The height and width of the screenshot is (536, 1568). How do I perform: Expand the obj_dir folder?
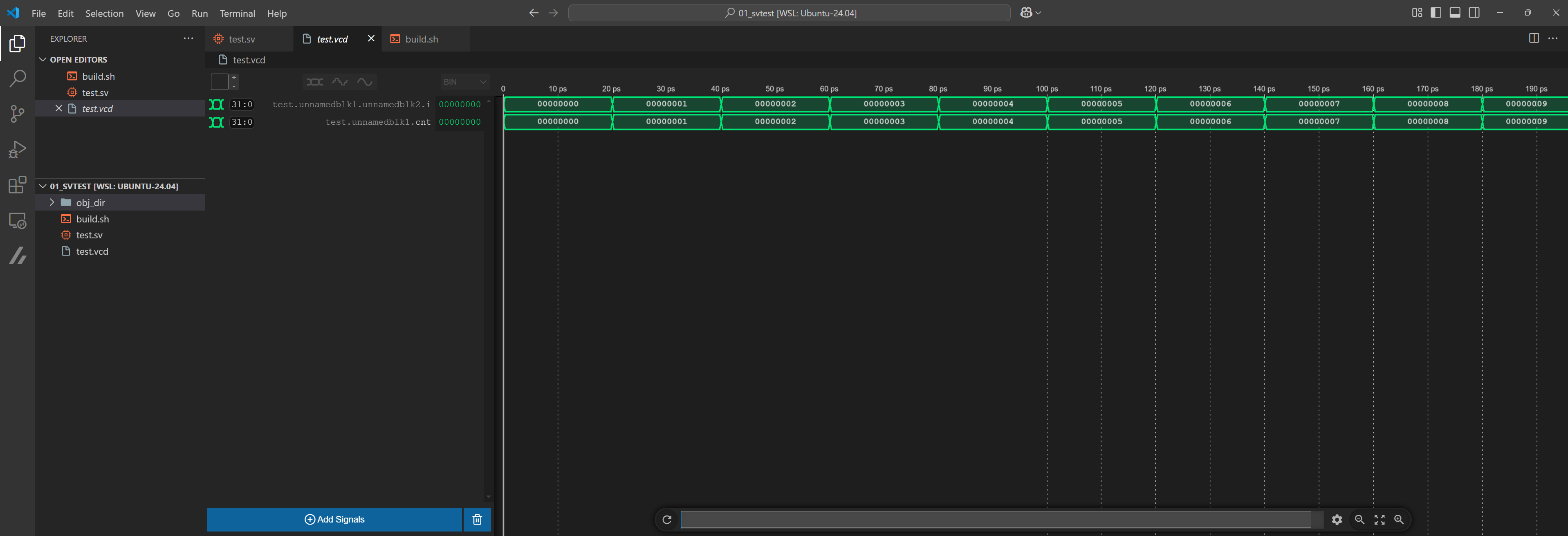click(52, 203)
